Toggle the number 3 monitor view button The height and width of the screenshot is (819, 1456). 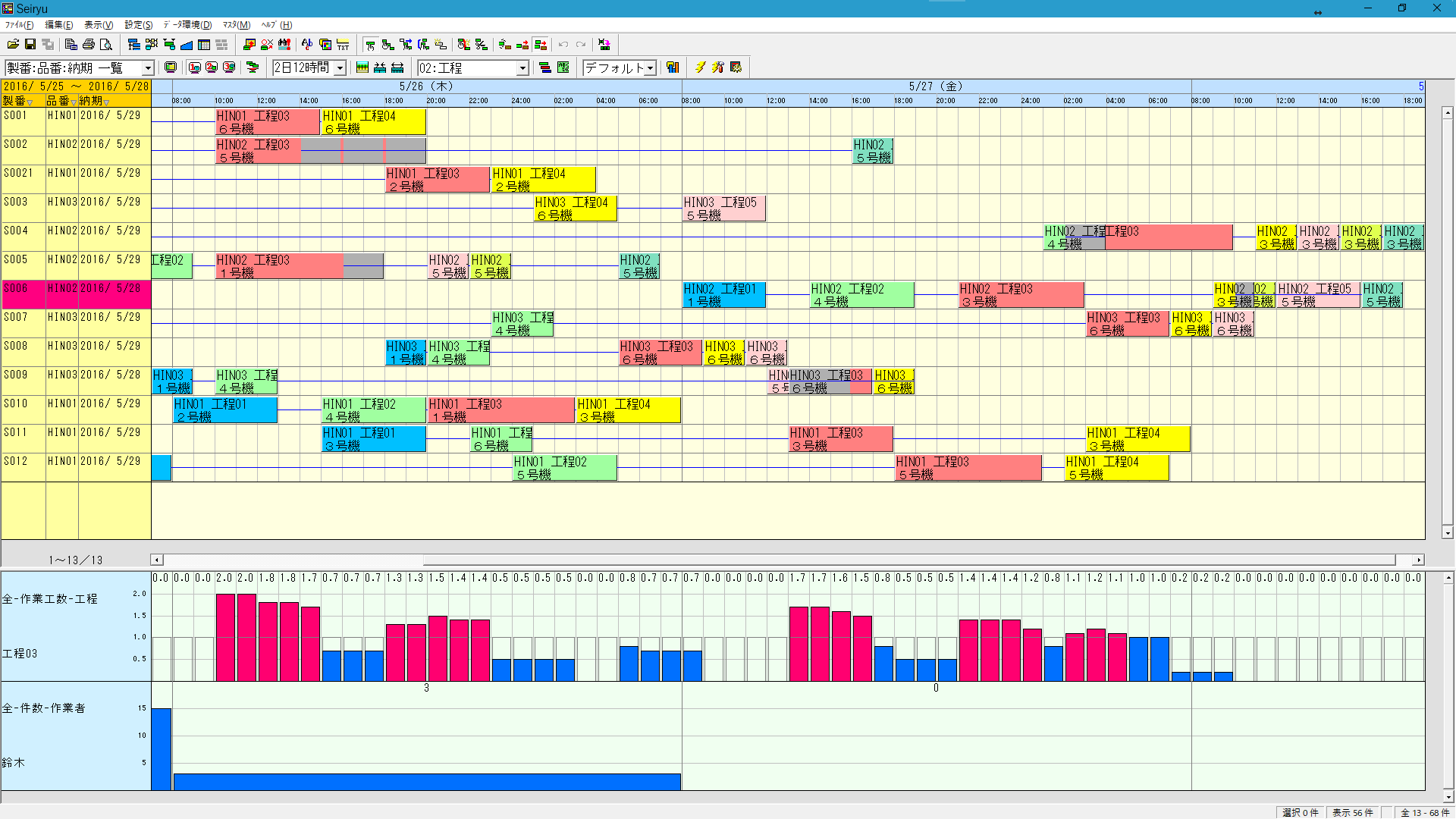point(229,67)
